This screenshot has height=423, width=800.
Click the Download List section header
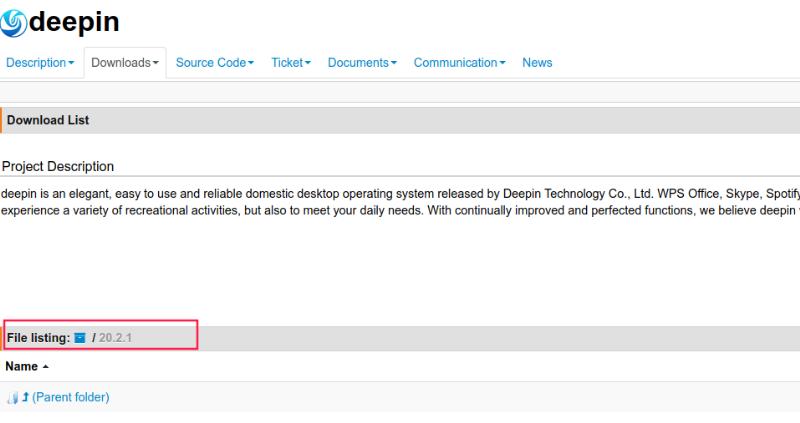click(48, 120)
